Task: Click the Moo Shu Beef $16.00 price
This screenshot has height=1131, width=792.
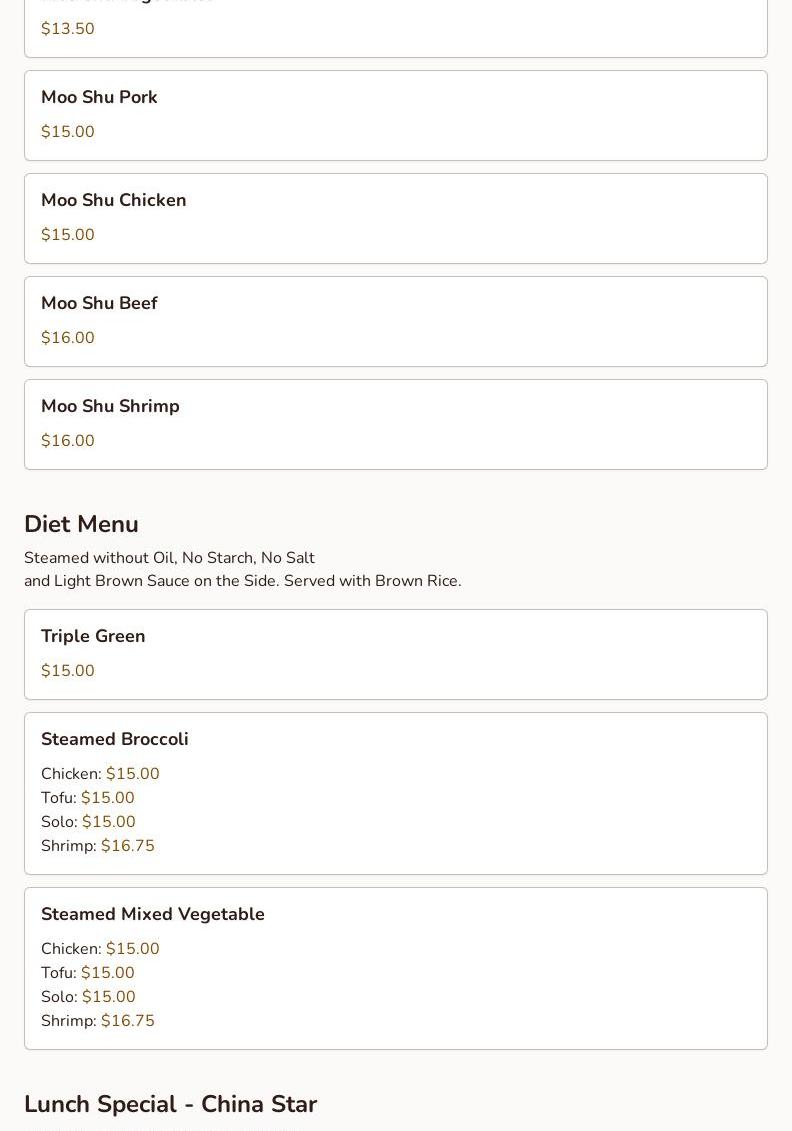Action: [68, 338]
